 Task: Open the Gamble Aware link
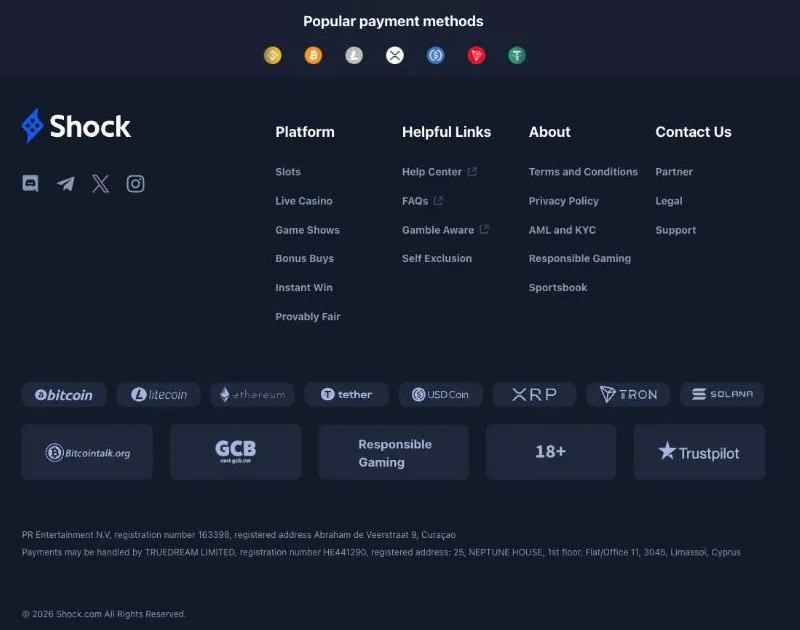click(x=438, y=230)
